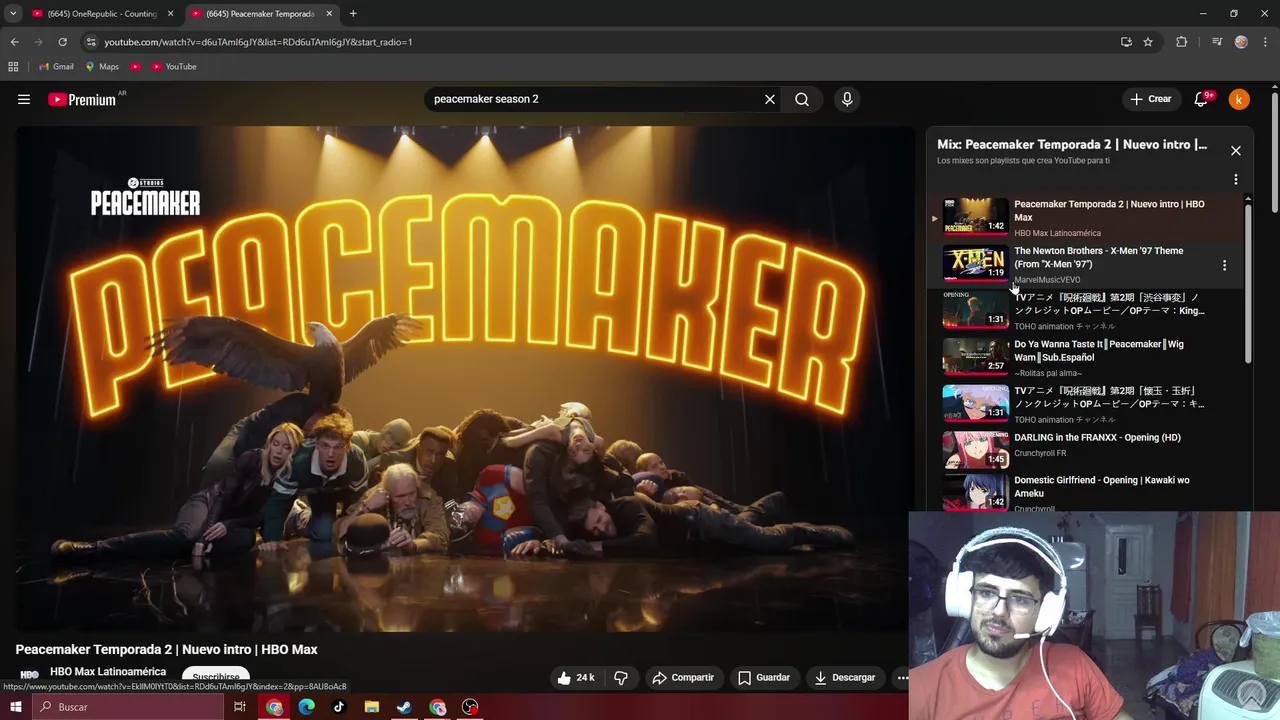Open the tab search dropdown arrow
This screenshot has height=720, width=1280.
[13, 14]
